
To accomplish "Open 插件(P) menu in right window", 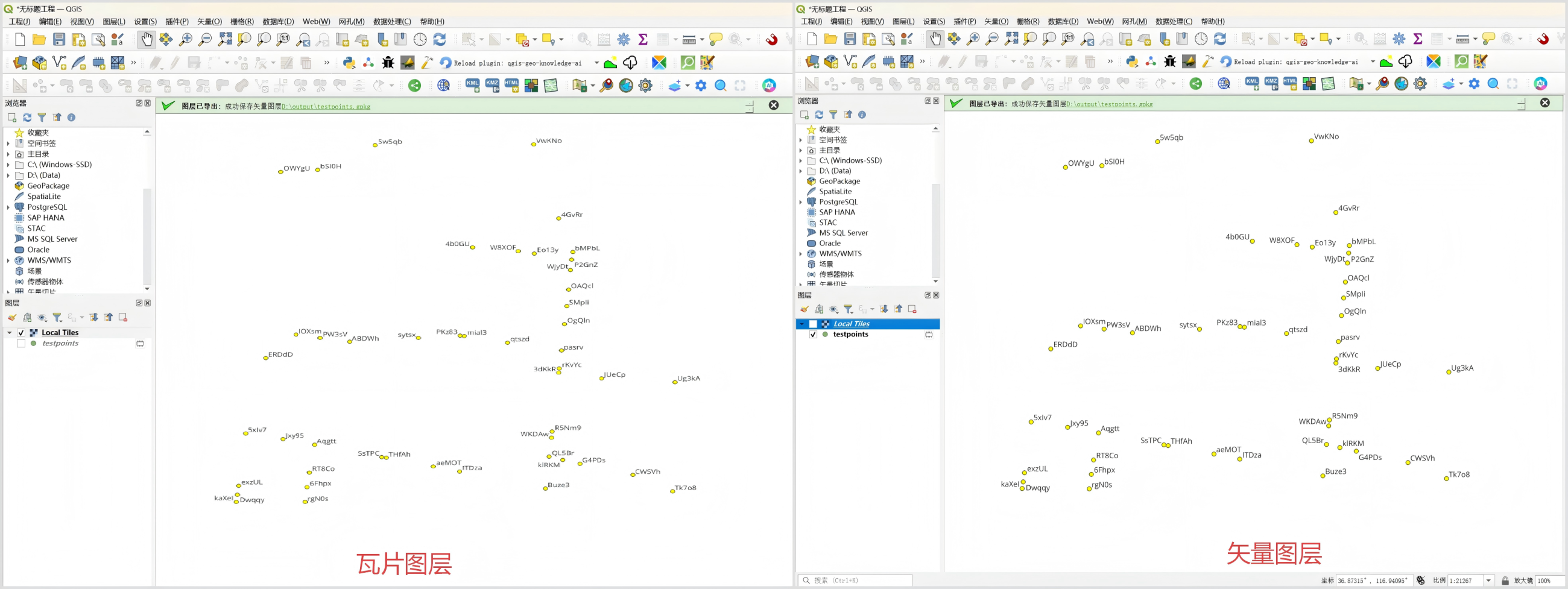I will (965, 21).
